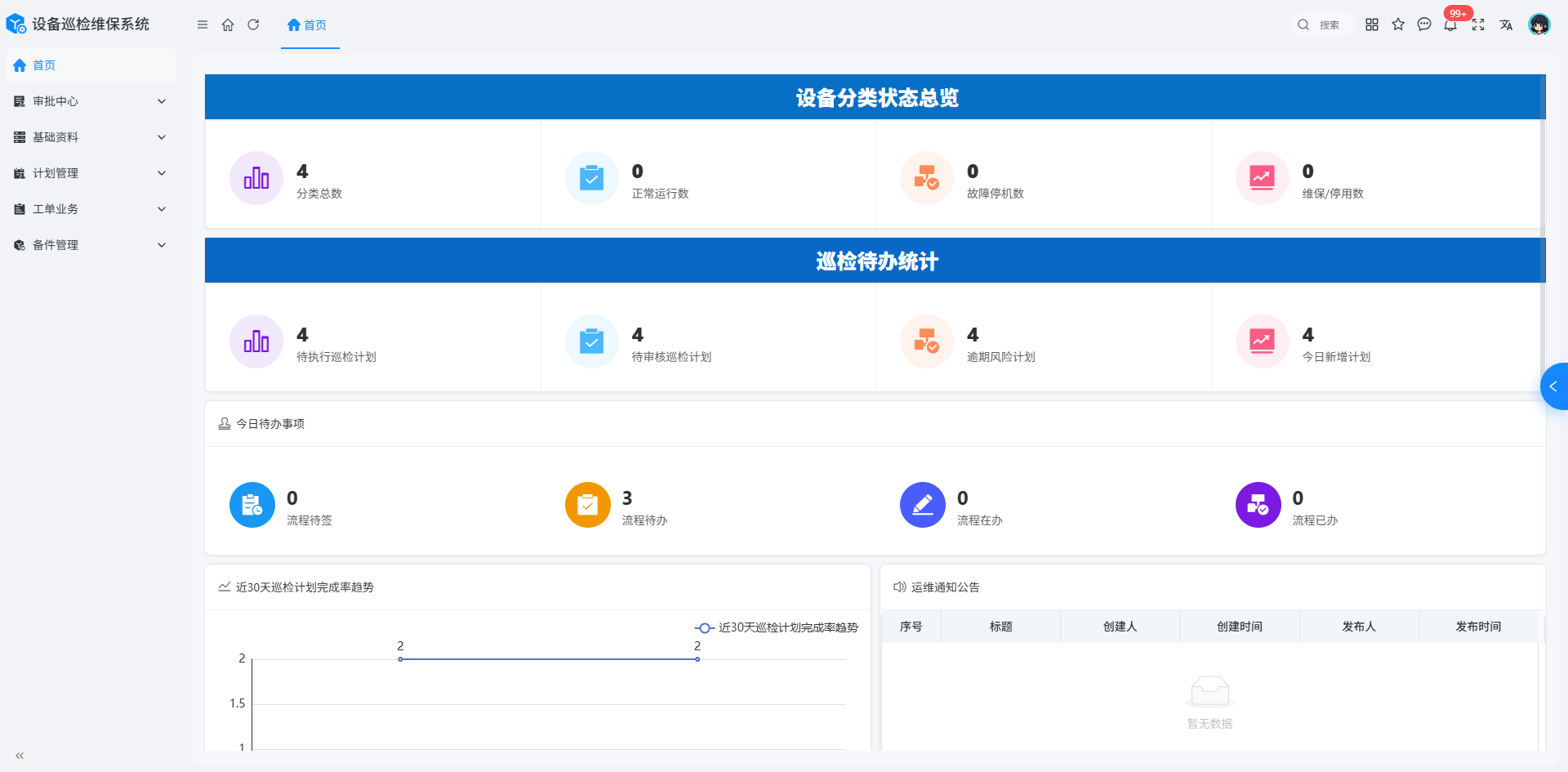The width and height of the screenshot is (1568, 772).
Task: Refresh the page with reload icon
Action: coord(253,25)
